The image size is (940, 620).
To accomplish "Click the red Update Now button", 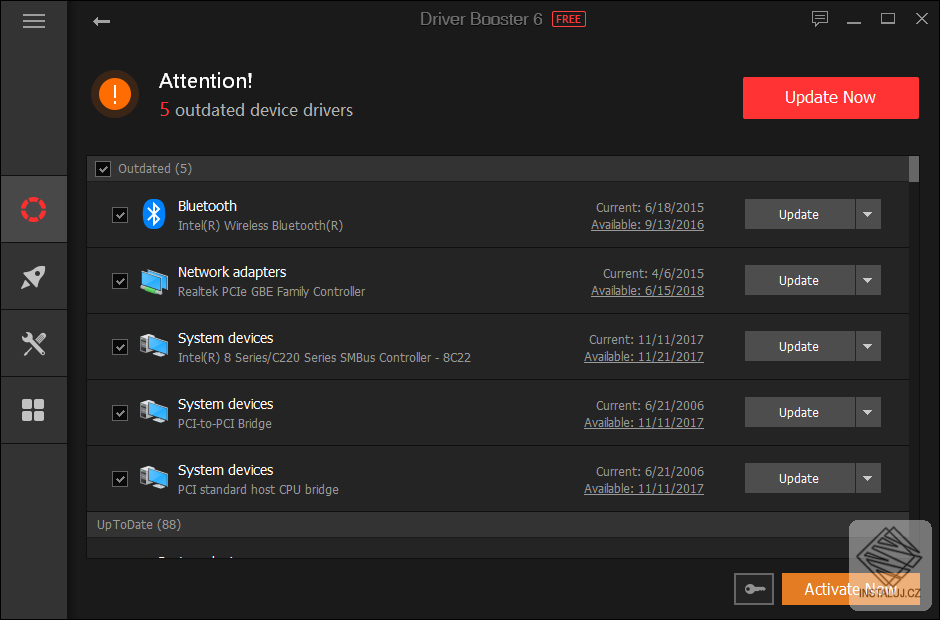I will pos(830,98).
